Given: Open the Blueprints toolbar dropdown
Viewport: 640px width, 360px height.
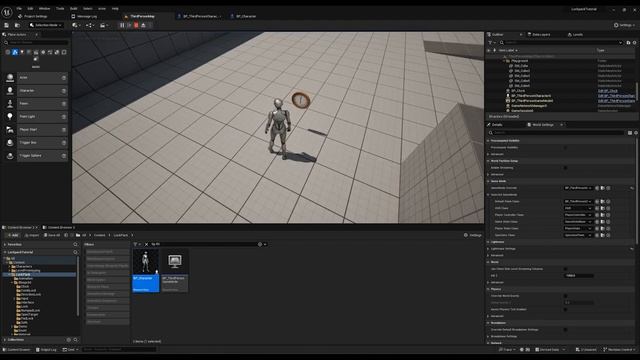Looking at the screenshot, I should tap(89, 25).
